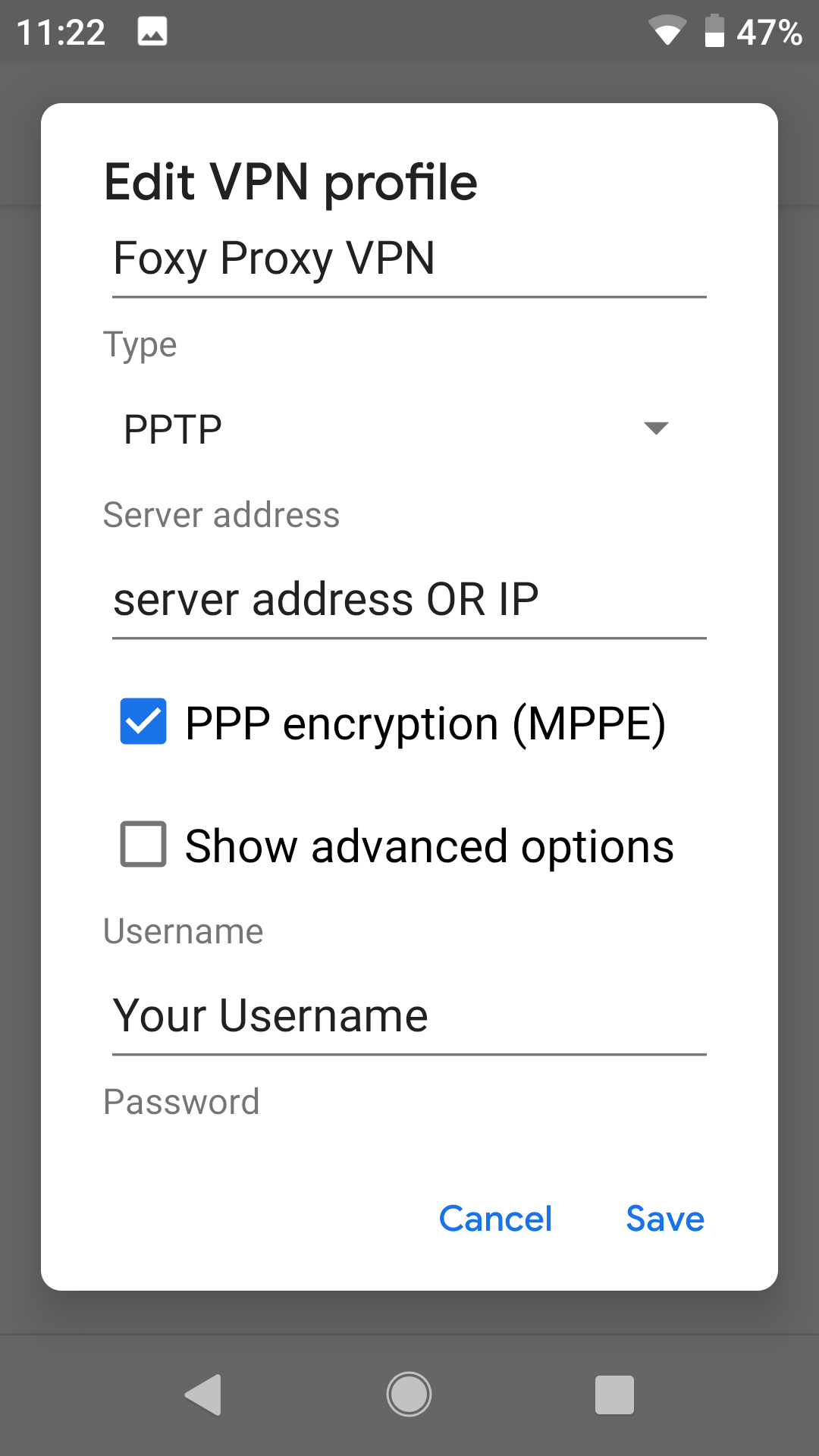Select the PPTP type value
819x1456 pixels.
pyautogui.click(x=173, y=429)
